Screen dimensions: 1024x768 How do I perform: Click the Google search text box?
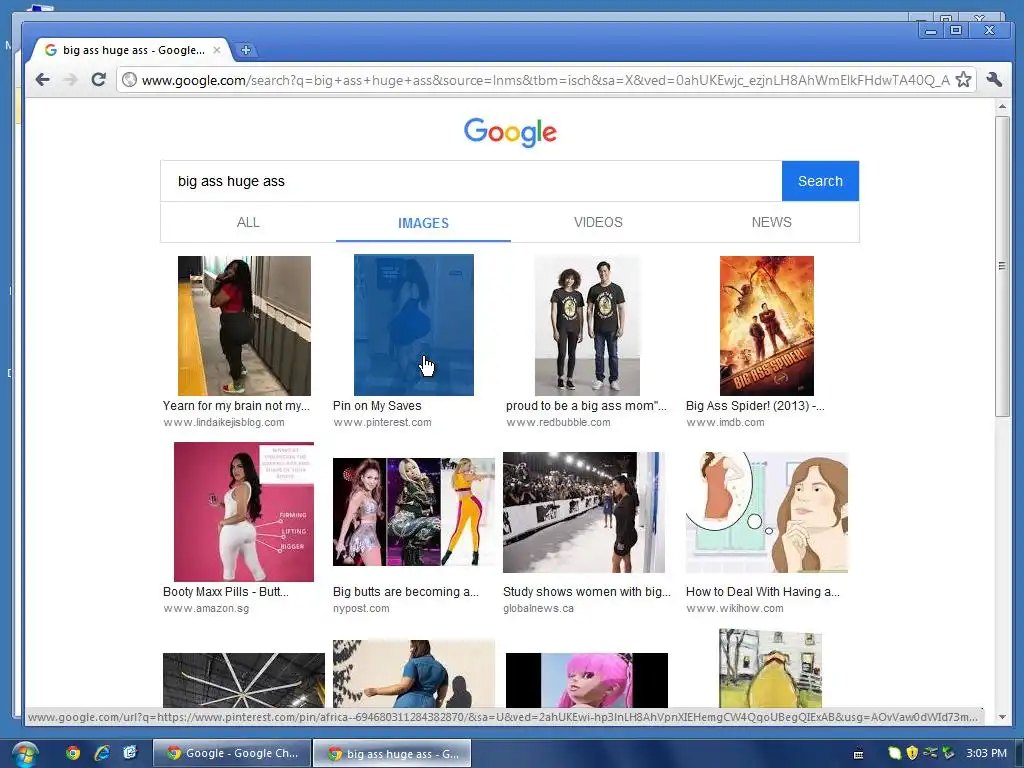click(x=471, y=181)
